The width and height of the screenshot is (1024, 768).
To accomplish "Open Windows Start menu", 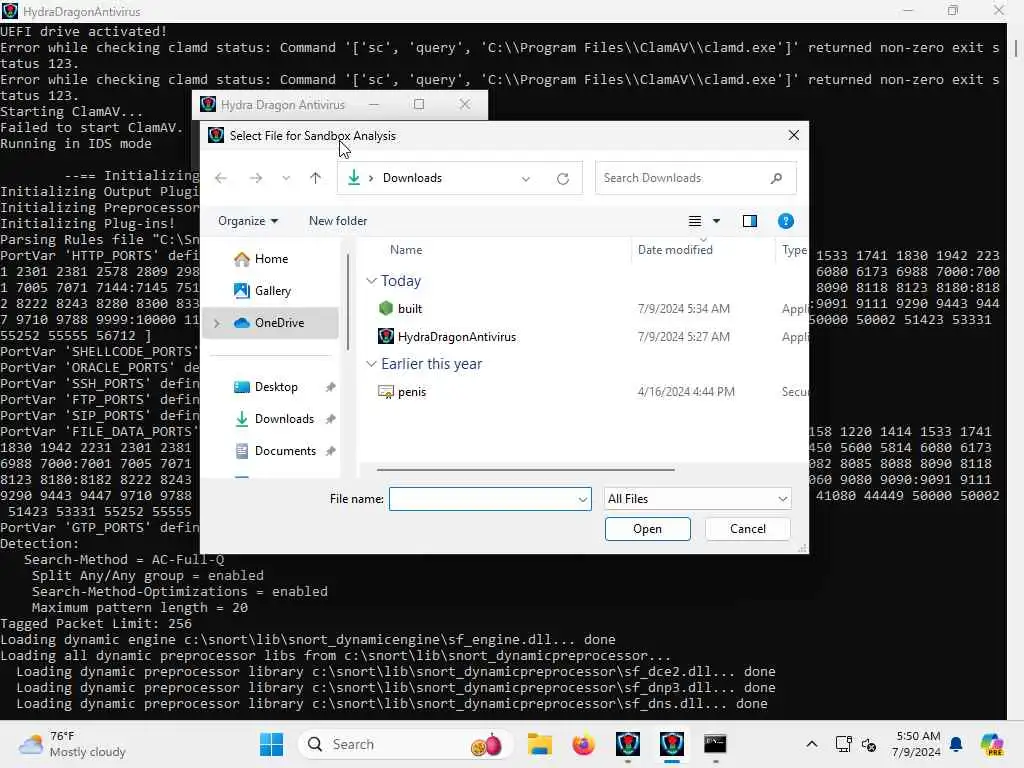I will (x=271, y=744).
